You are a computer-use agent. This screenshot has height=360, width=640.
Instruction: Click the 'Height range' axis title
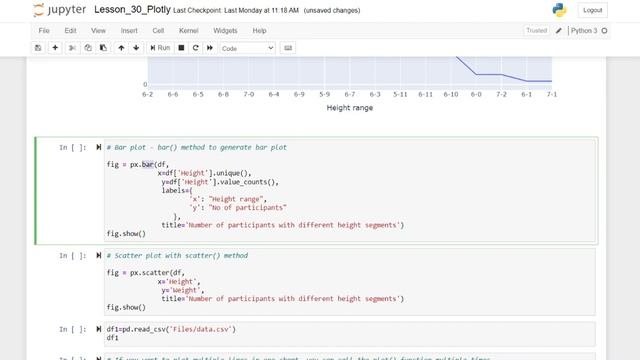pyautogui.click(x=350, y=108)
